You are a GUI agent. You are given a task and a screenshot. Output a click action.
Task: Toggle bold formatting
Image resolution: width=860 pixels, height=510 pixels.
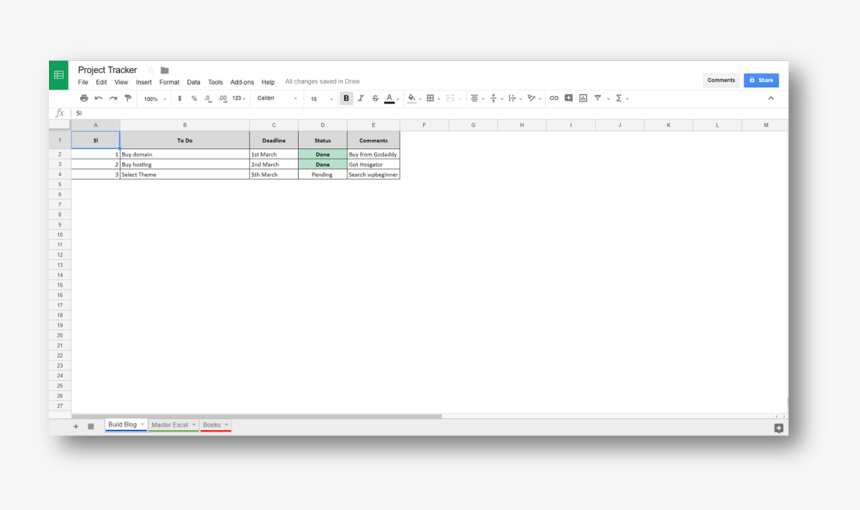(x=346, y=98)
